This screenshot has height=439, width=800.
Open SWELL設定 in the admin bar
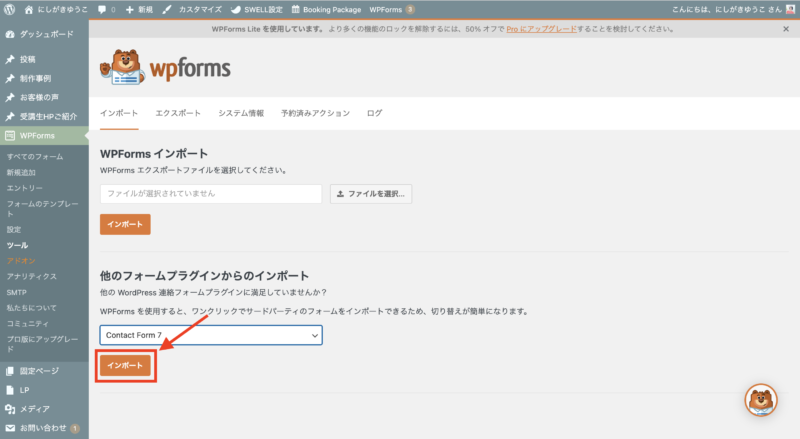coord(257,10)
